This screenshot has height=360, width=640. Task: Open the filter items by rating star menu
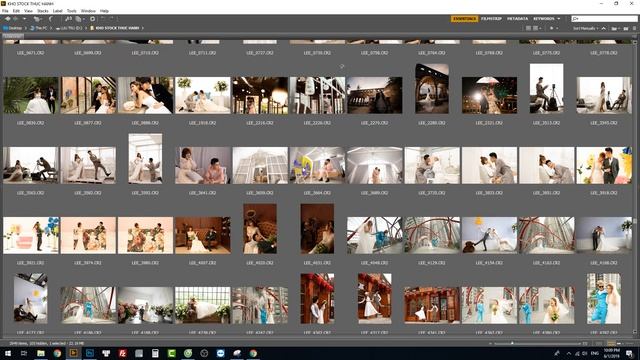pos(553,28)
